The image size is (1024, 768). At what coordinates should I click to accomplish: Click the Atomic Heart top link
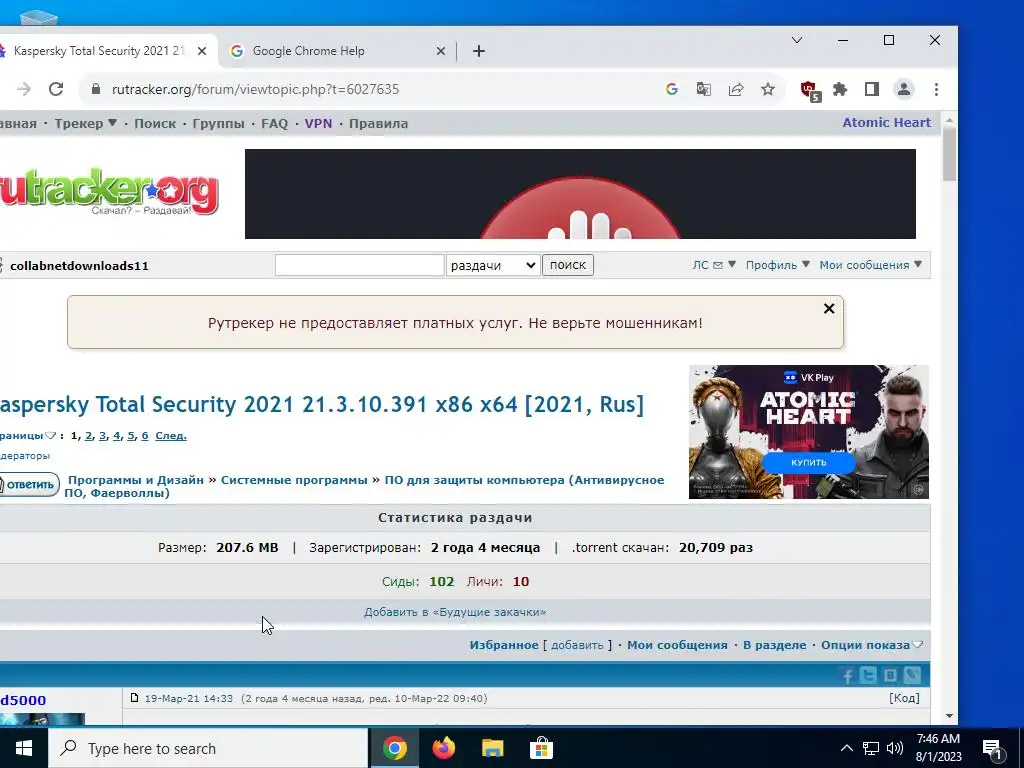886,123
